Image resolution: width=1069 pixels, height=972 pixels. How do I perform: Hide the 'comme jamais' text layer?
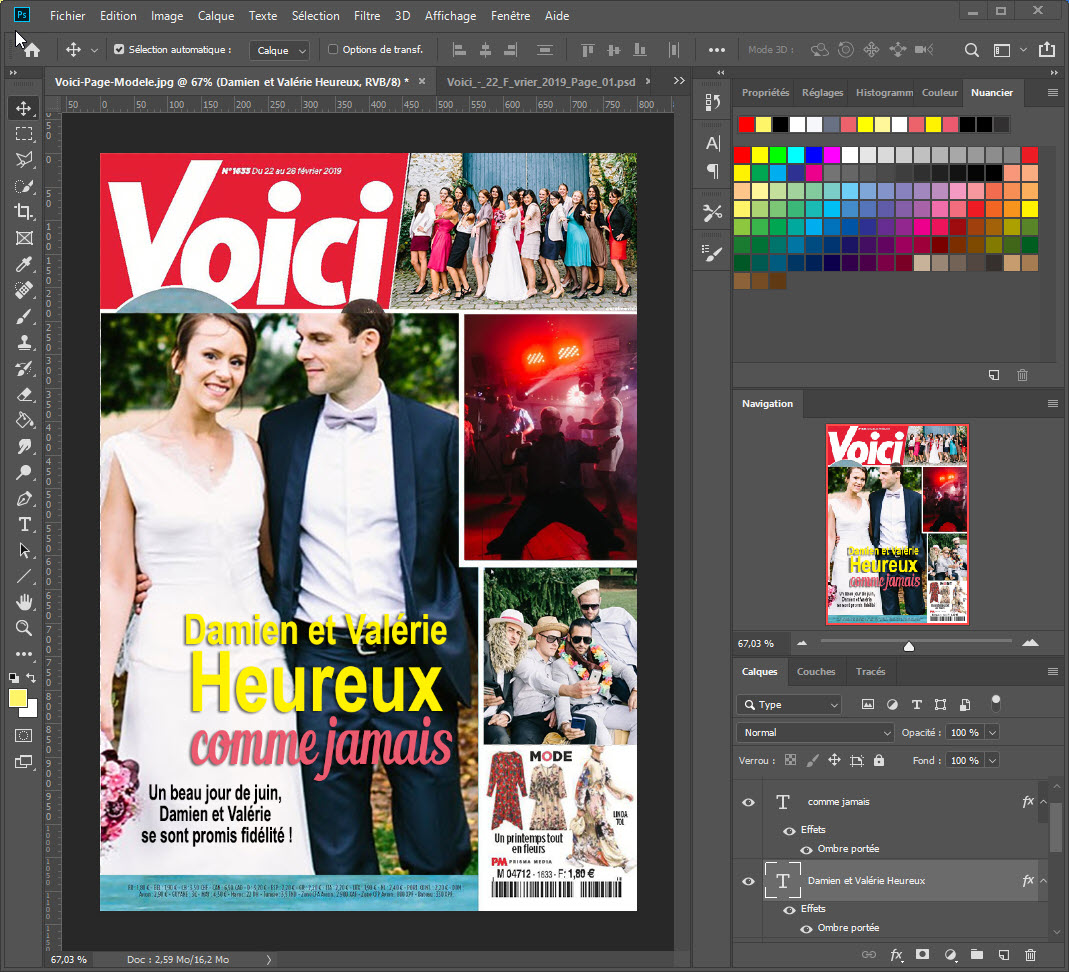click(748, 802)
